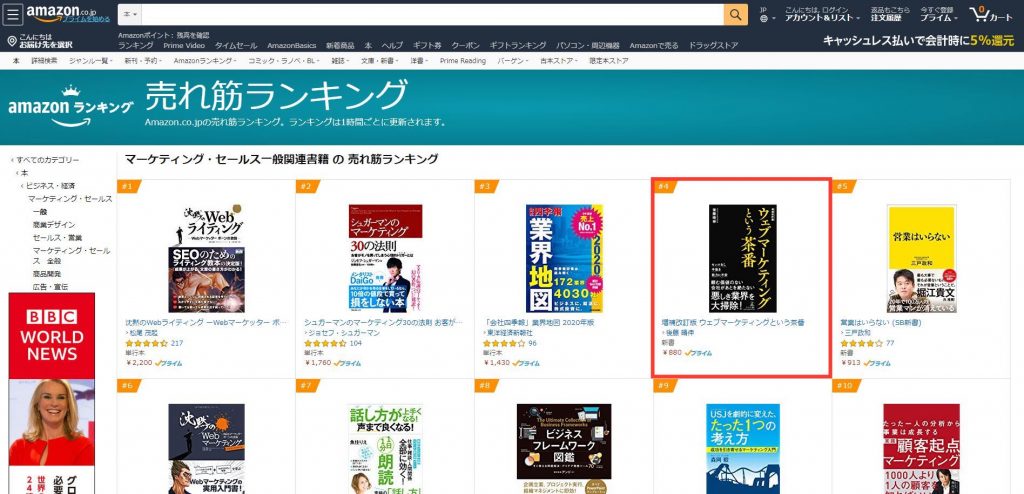Click the main search text field
The image size is (1024, 494).
(432, 14)
